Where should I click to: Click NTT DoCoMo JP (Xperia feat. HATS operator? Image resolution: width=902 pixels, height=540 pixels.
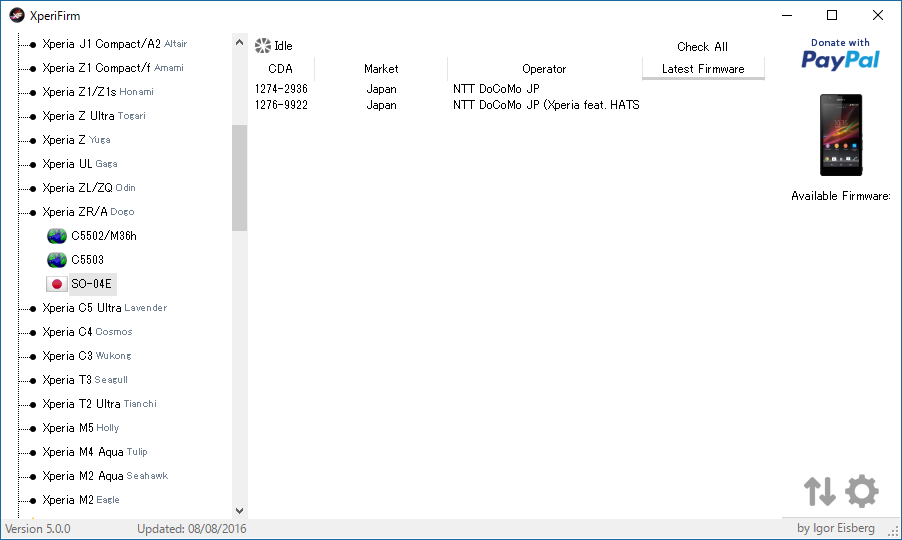tap(546, 105)
